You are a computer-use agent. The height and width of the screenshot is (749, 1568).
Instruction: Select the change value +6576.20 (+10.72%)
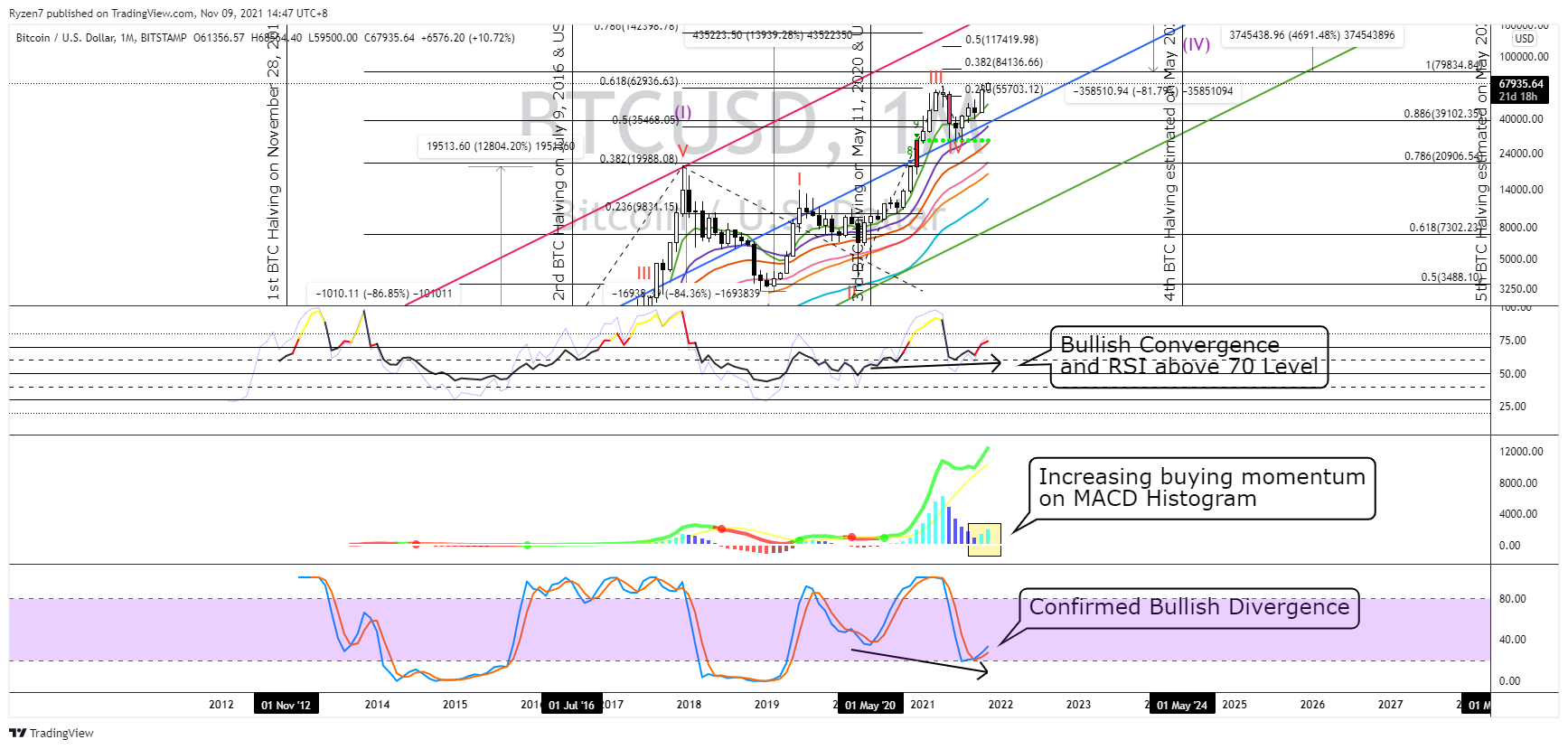(468, 38)
